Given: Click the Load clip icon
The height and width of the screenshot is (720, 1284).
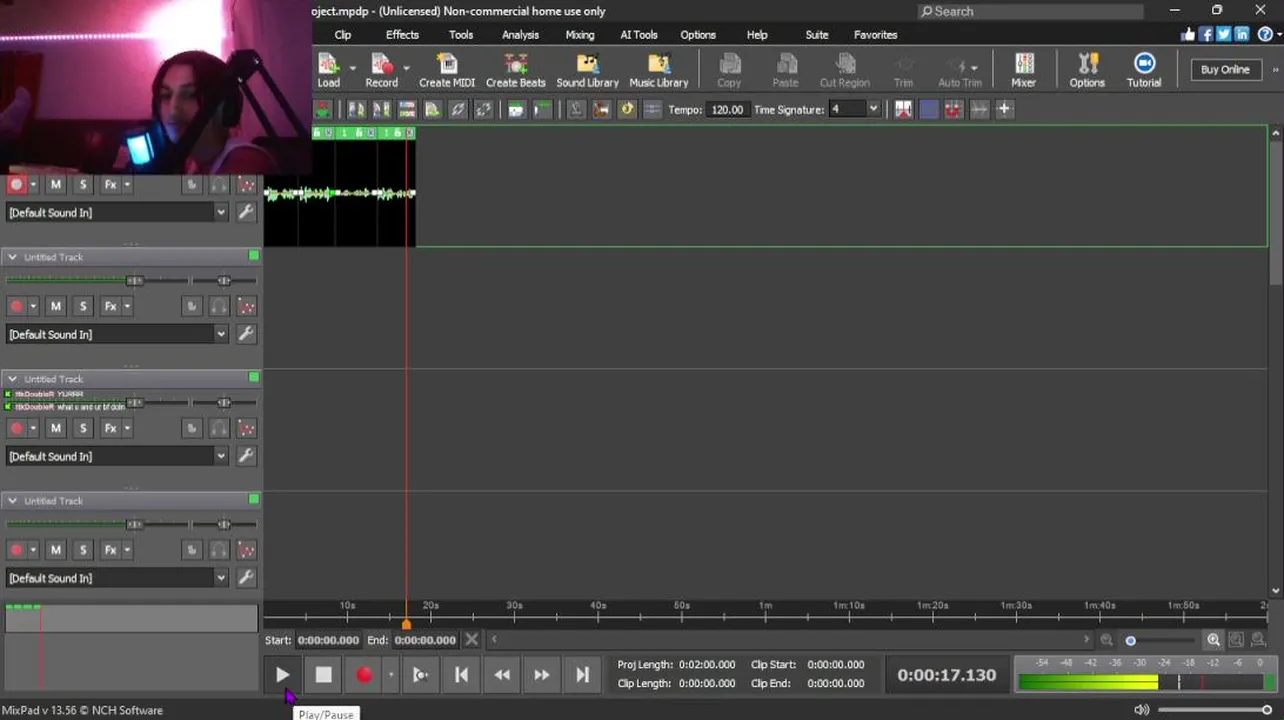Looking at the screenshot, I should pos(328,70).
